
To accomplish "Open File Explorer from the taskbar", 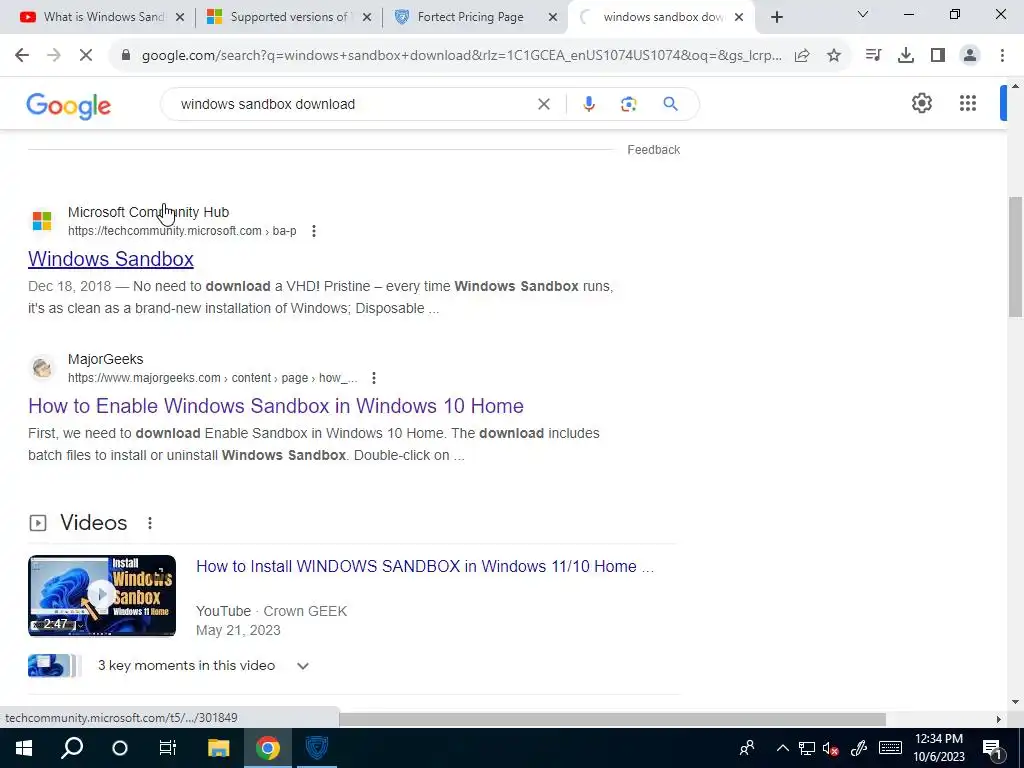I will 218,748.
